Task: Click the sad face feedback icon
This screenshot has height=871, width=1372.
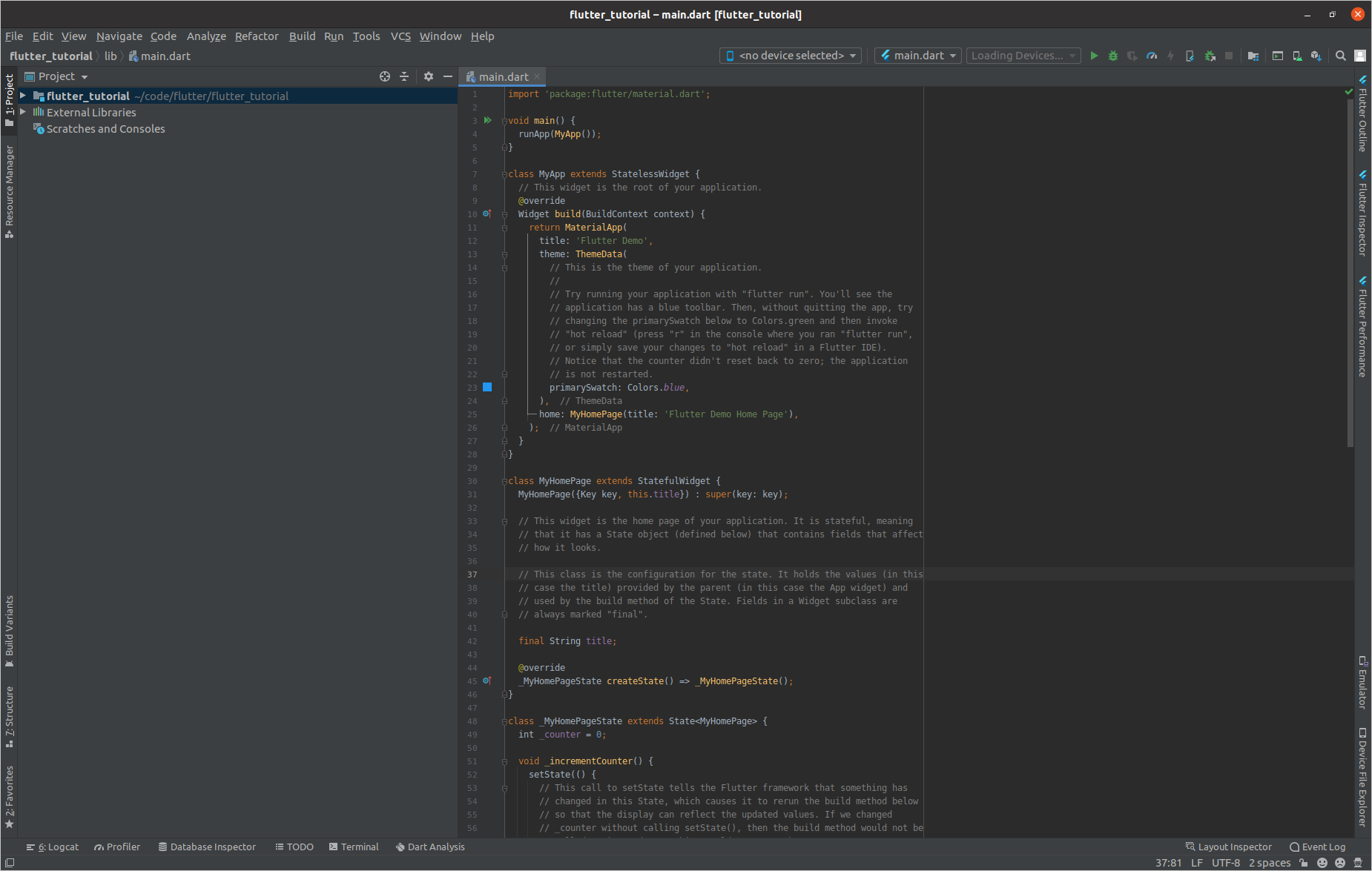Action: (1340, 863)
